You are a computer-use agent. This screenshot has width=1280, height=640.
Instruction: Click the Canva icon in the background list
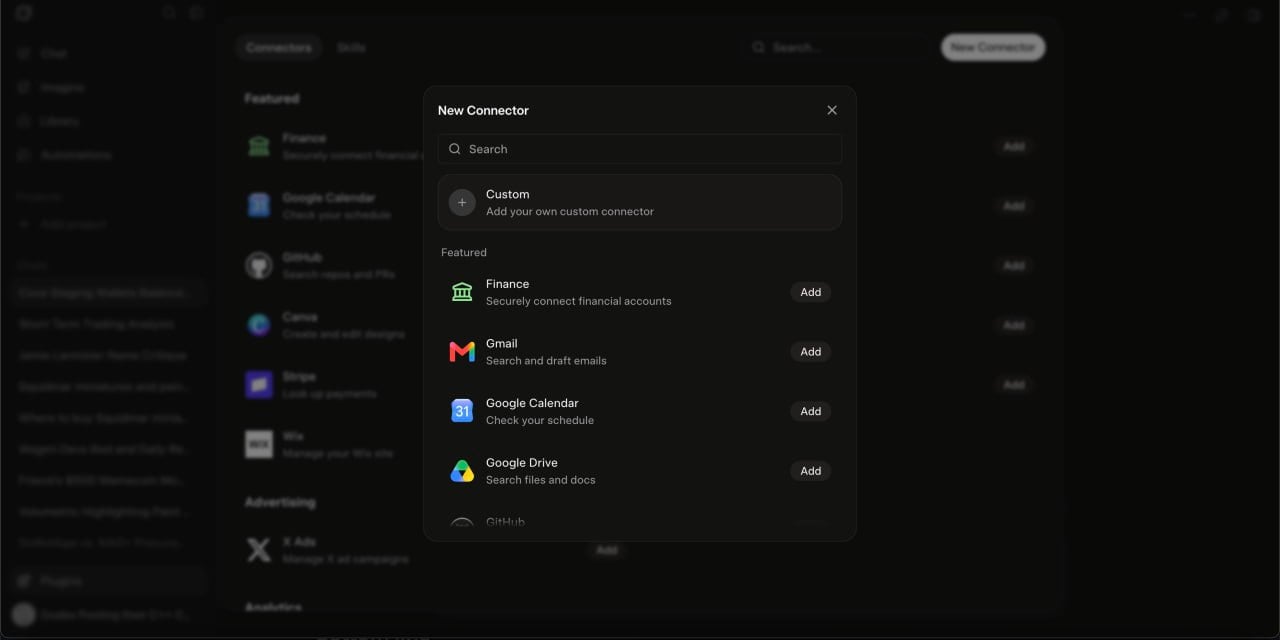259,325
